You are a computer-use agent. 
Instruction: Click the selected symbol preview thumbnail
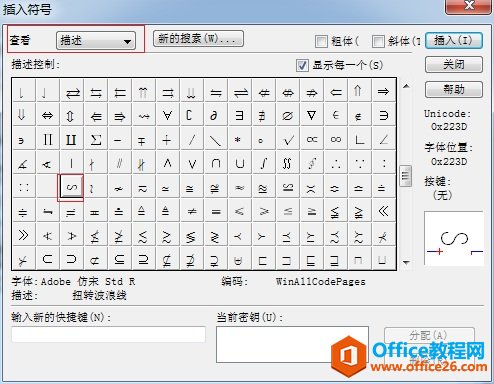pyautogui.click(x=454, y=238)
